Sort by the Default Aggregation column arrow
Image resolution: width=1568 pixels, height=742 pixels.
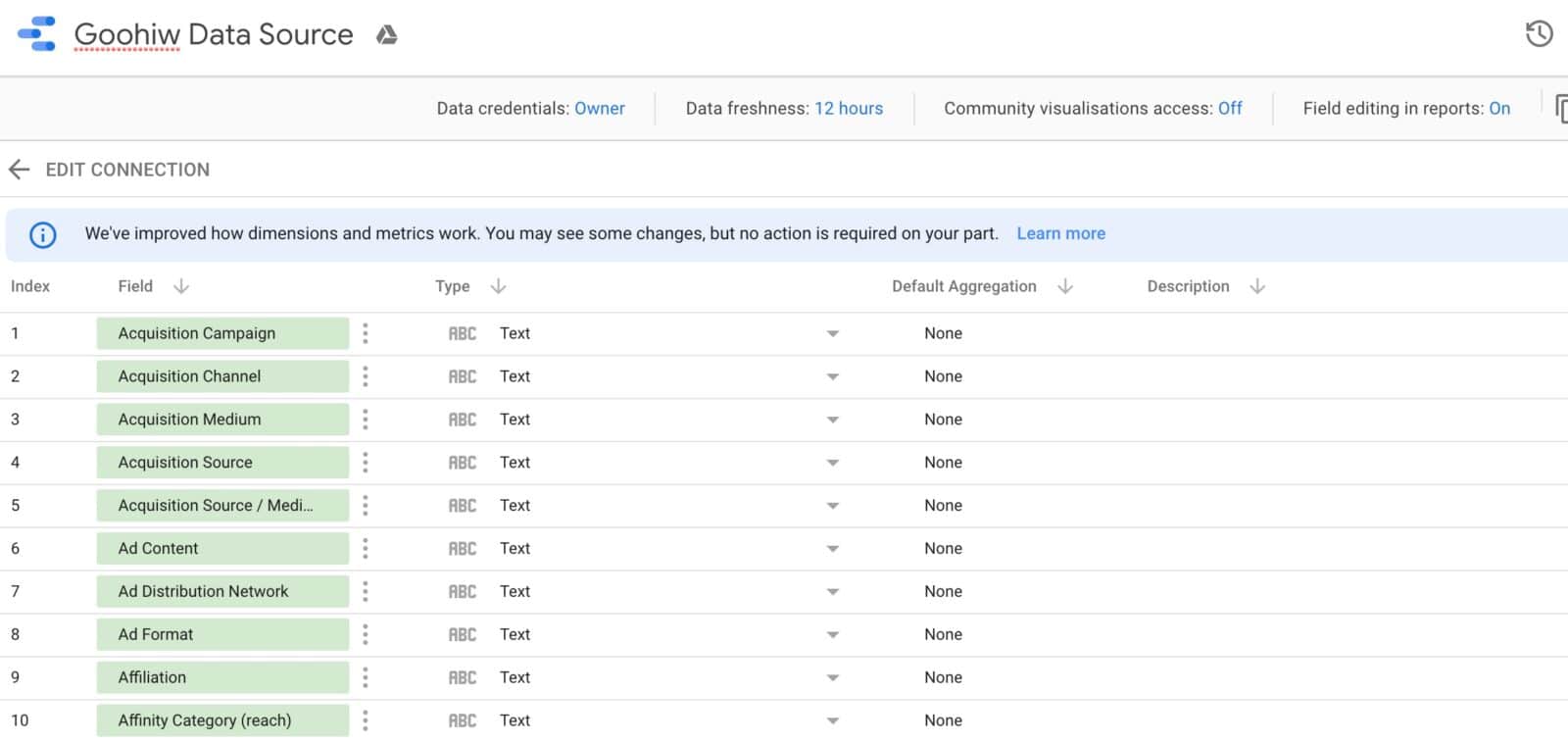1065,286
